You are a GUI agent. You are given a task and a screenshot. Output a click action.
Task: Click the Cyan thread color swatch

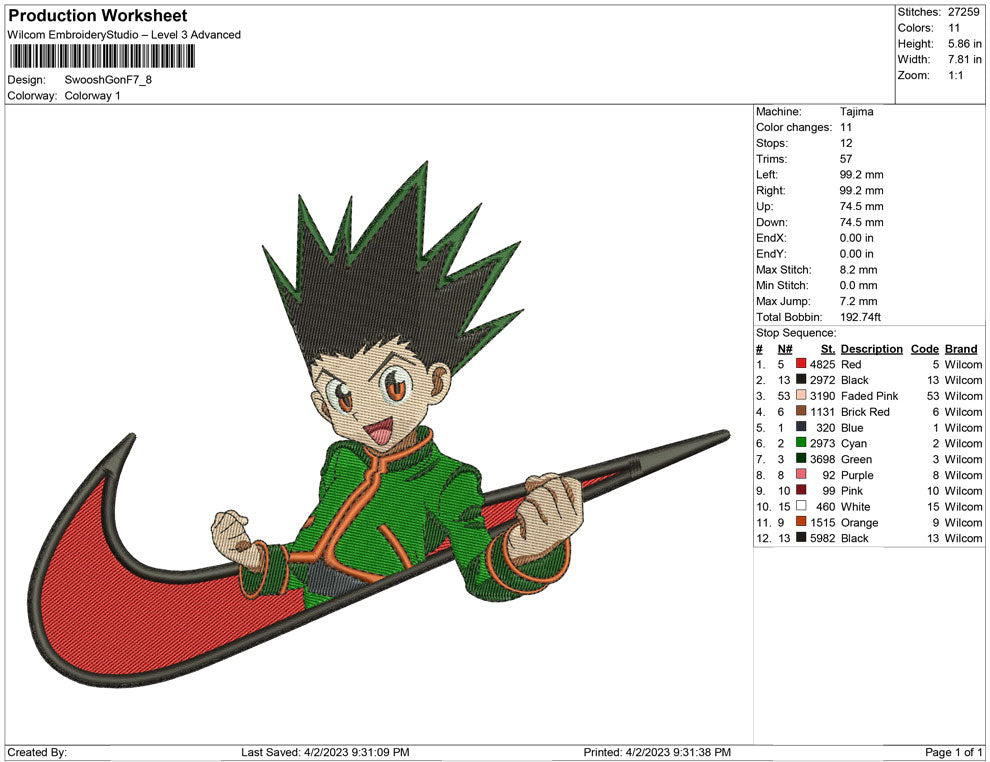point(801,443)
